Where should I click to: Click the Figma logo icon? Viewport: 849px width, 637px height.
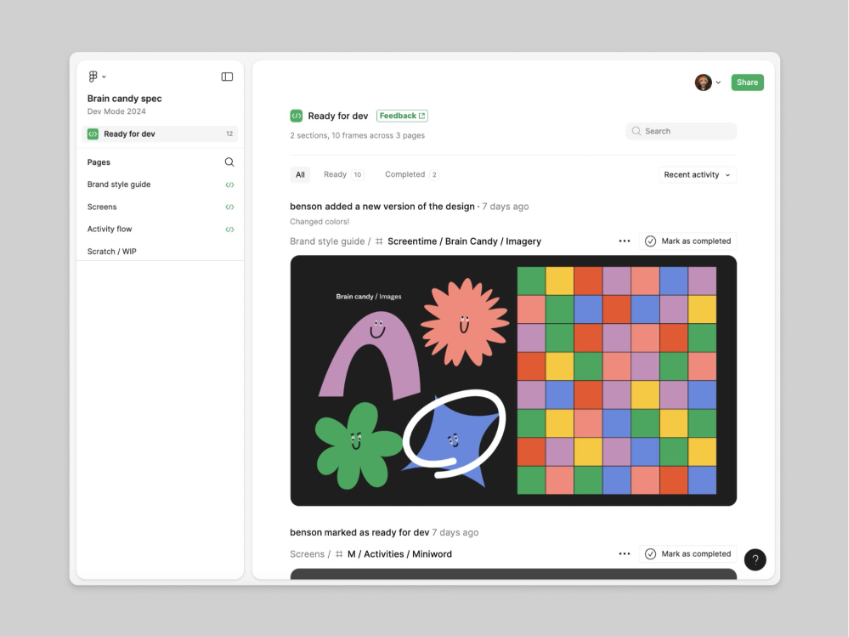click(x=92, y=75)
